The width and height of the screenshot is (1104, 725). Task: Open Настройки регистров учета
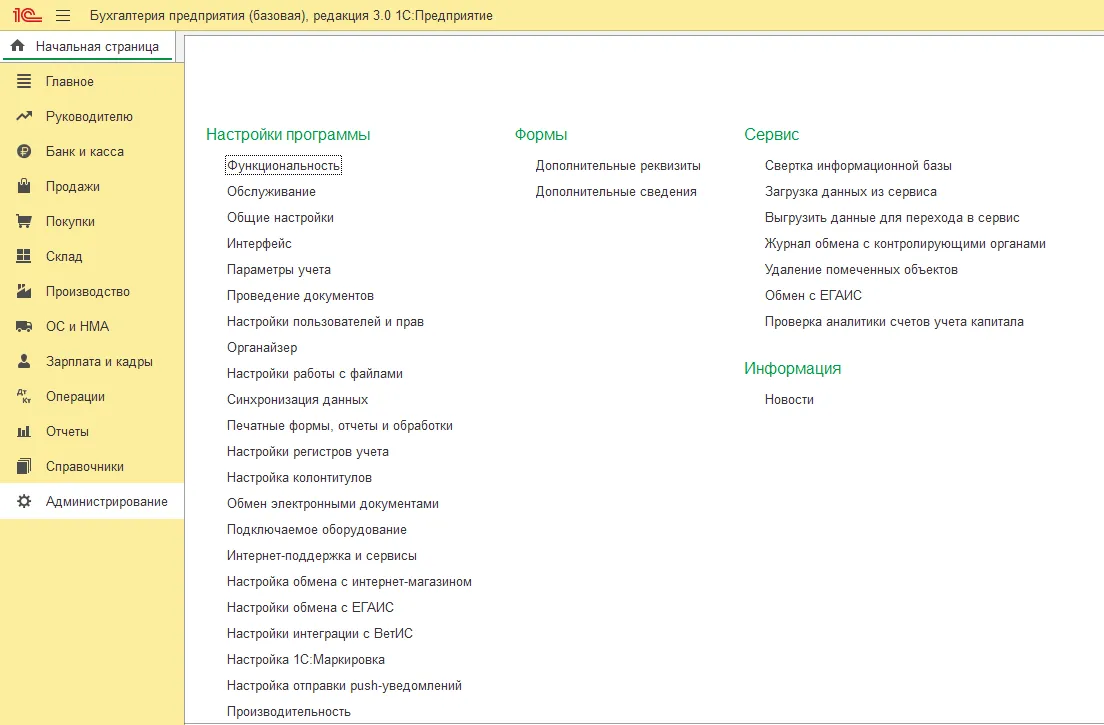pos(308,452)
